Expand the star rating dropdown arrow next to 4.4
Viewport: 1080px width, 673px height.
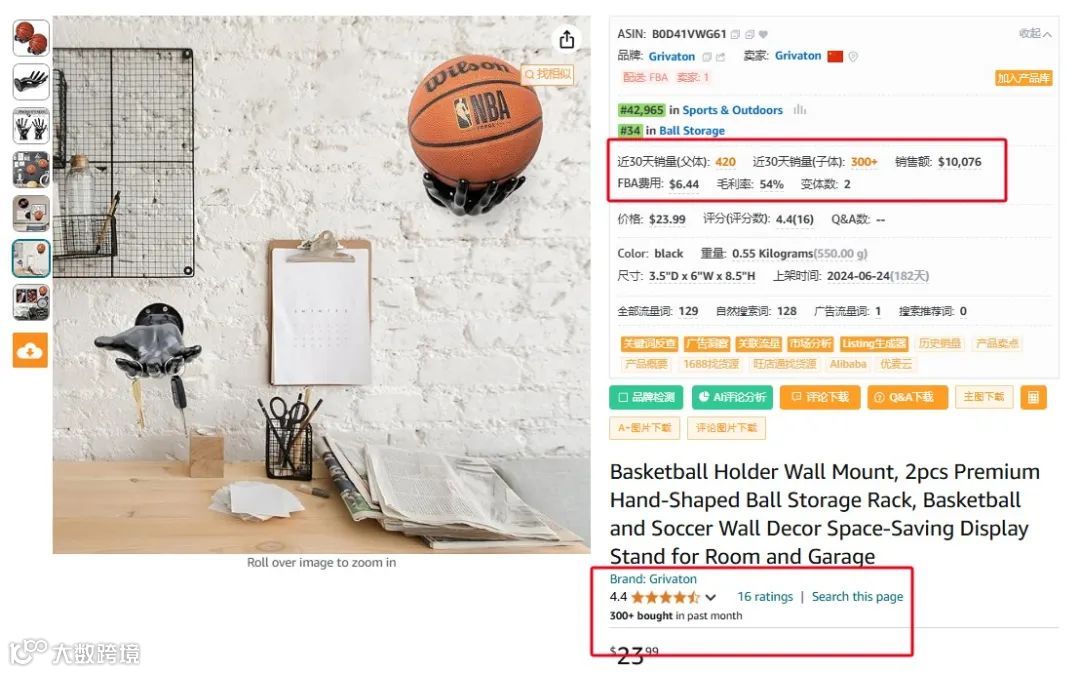point(711,597)
